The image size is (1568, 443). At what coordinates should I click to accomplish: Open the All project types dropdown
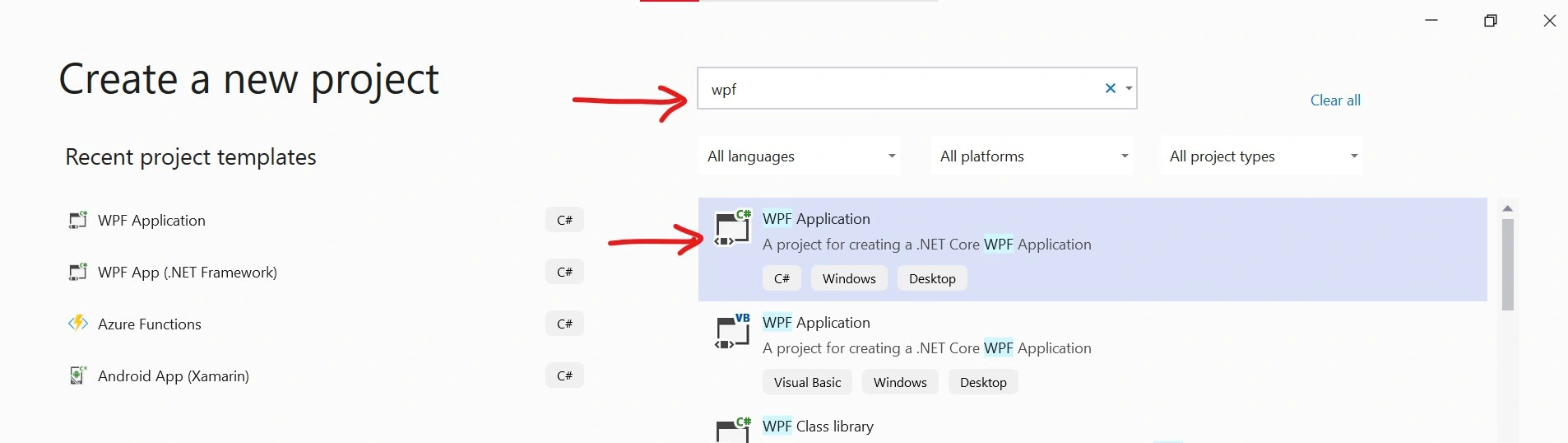click(x=1261, y=156)
